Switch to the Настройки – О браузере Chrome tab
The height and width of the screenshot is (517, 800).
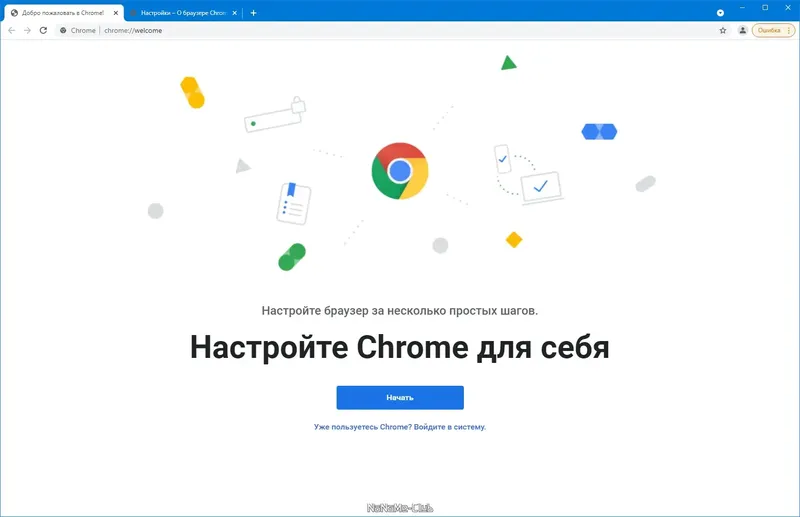coord(183,13)
